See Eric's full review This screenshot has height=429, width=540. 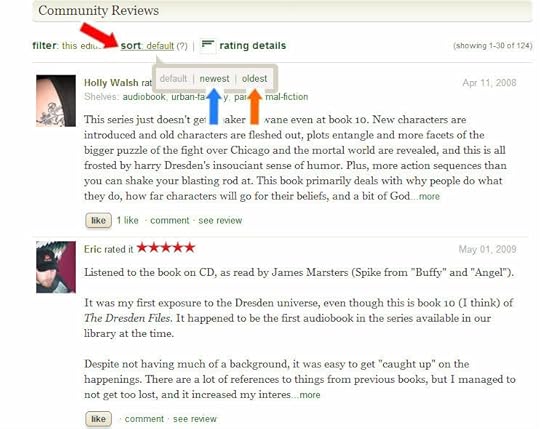click(195, 419)
